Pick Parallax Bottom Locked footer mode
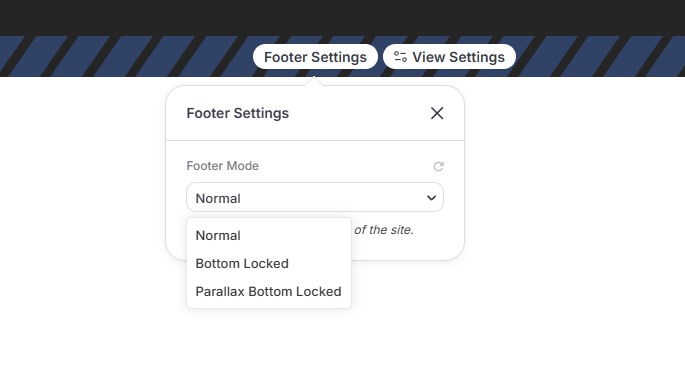 (269, 291)
